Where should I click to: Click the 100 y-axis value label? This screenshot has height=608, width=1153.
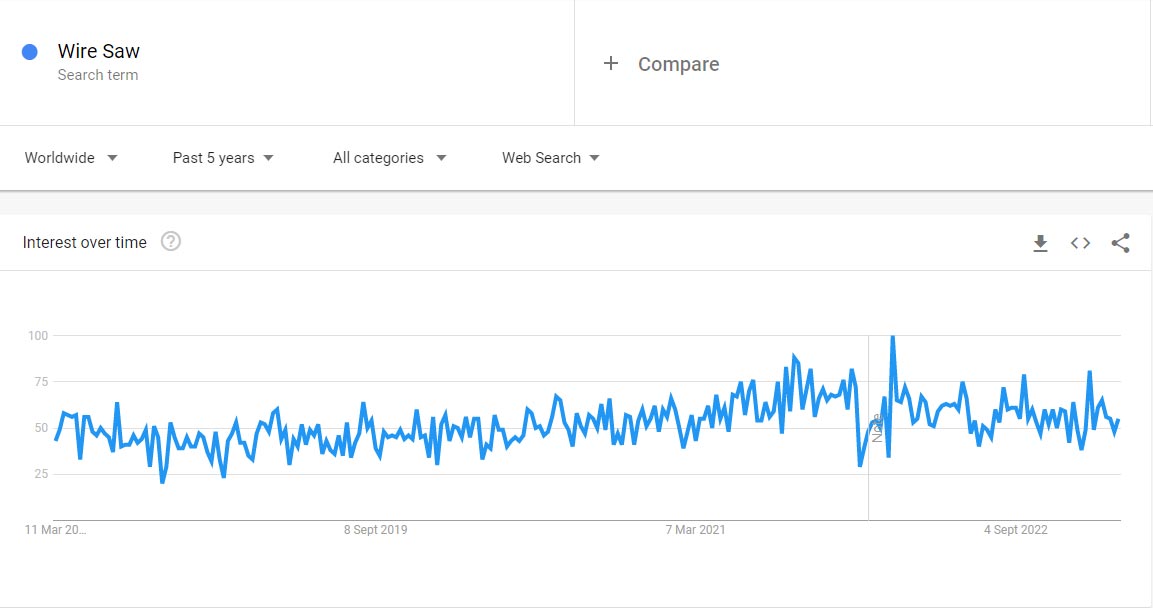(x=37, y=335)
